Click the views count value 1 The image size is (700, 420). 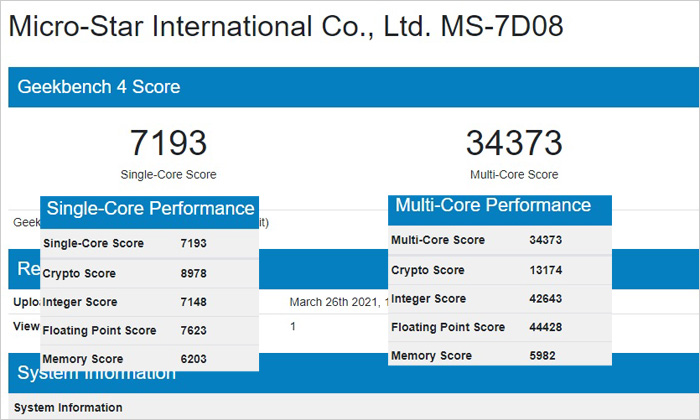[293, 326]
